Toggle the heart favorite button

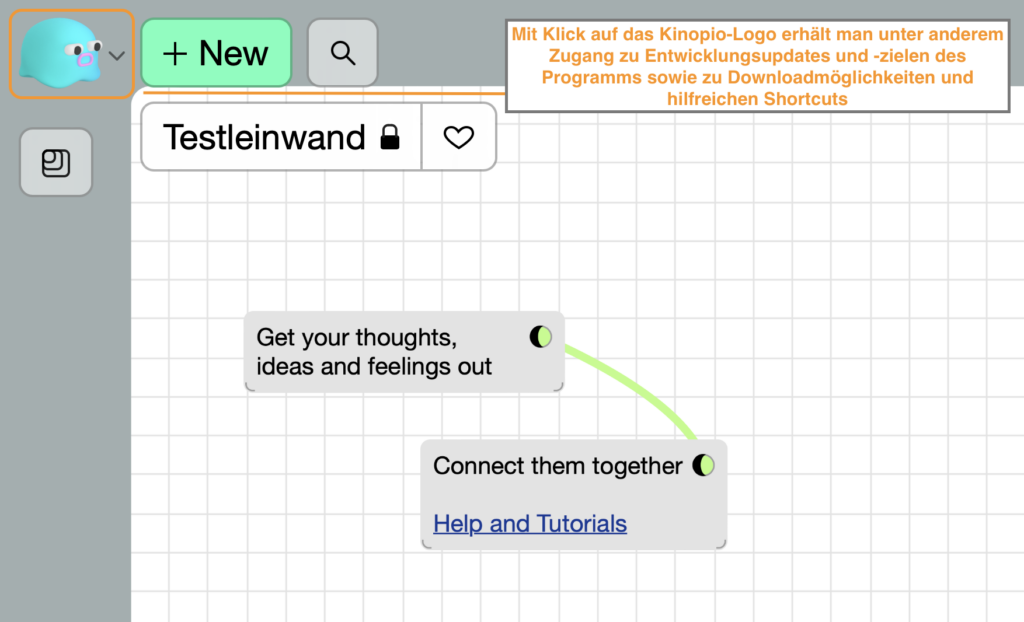click(x=459, y=137)
